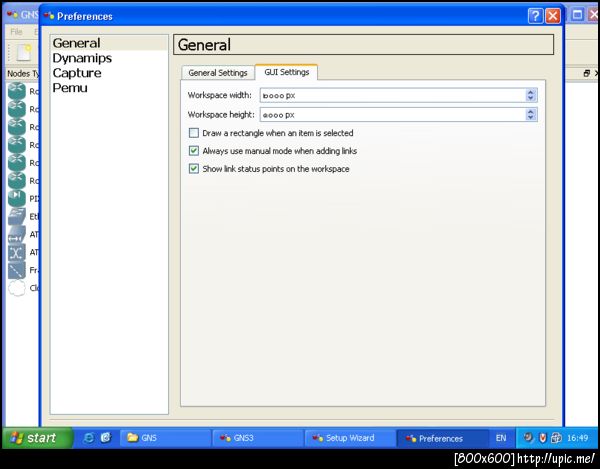This screenshot has height=469, width=600.
Task: Decrease Workspace height with down arrow
Action: click(x=530, y=117)
